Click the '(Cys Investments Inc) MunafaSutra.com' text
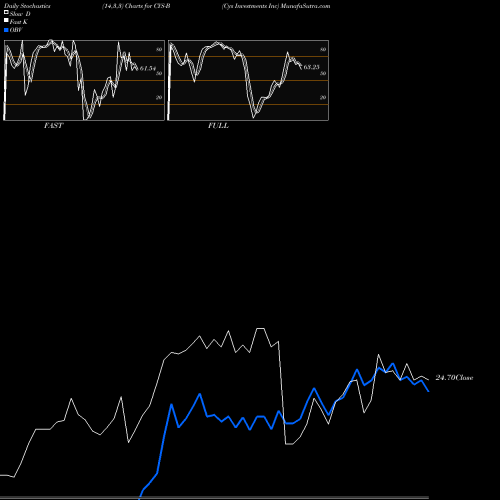 click(x=276, y=6)
